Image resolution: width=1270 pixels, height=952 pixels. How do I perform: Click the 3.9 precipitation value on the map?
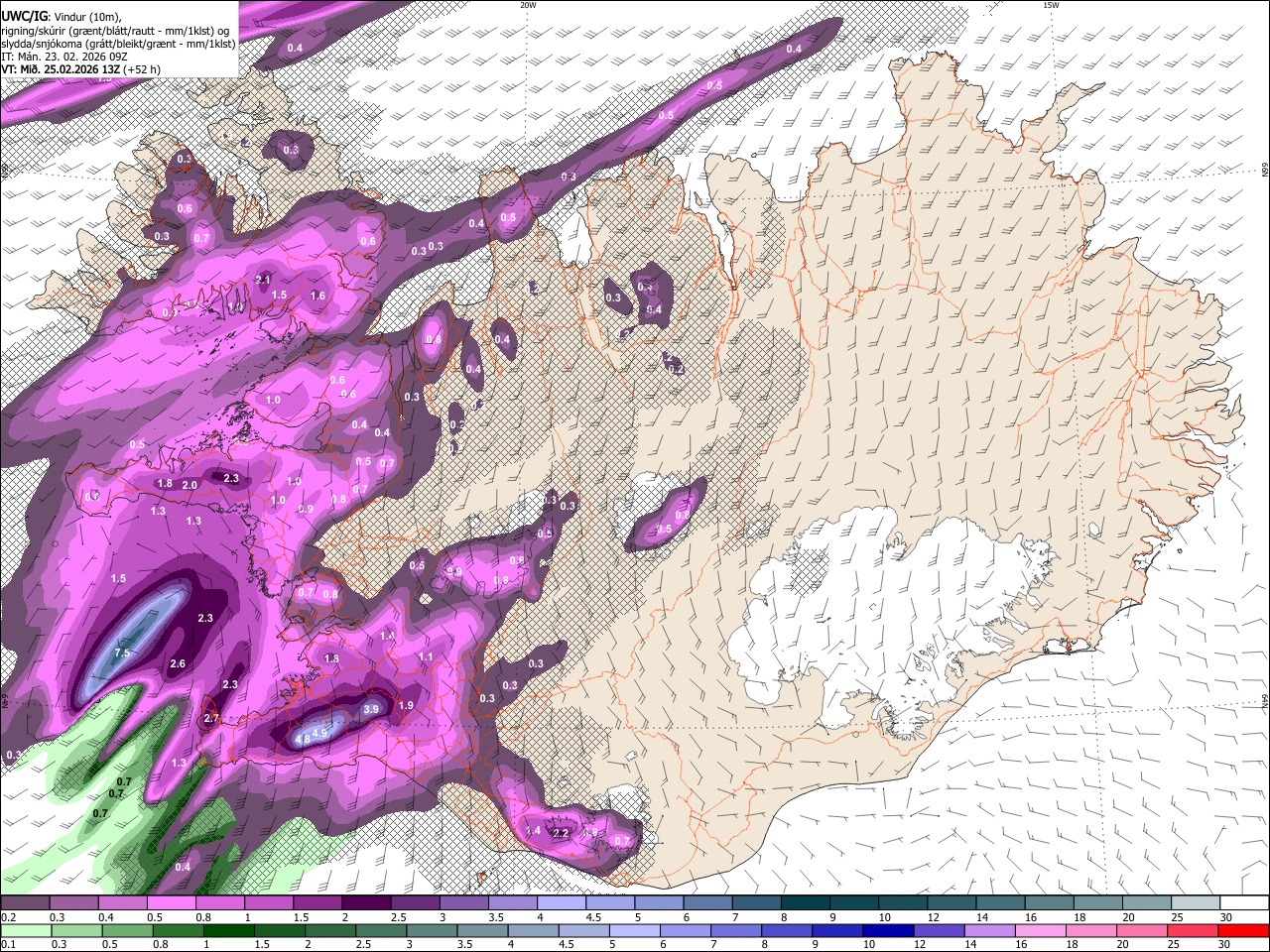[x=372, y=709]
